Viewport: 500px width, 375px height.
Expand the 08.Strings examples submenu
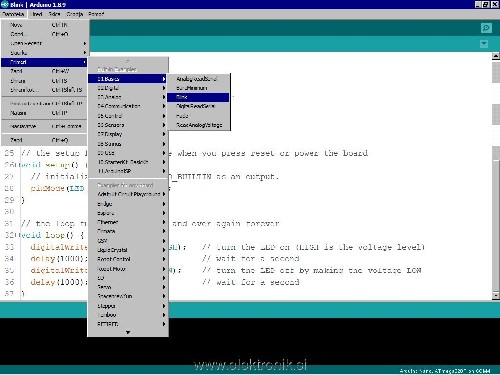[128, 144]
